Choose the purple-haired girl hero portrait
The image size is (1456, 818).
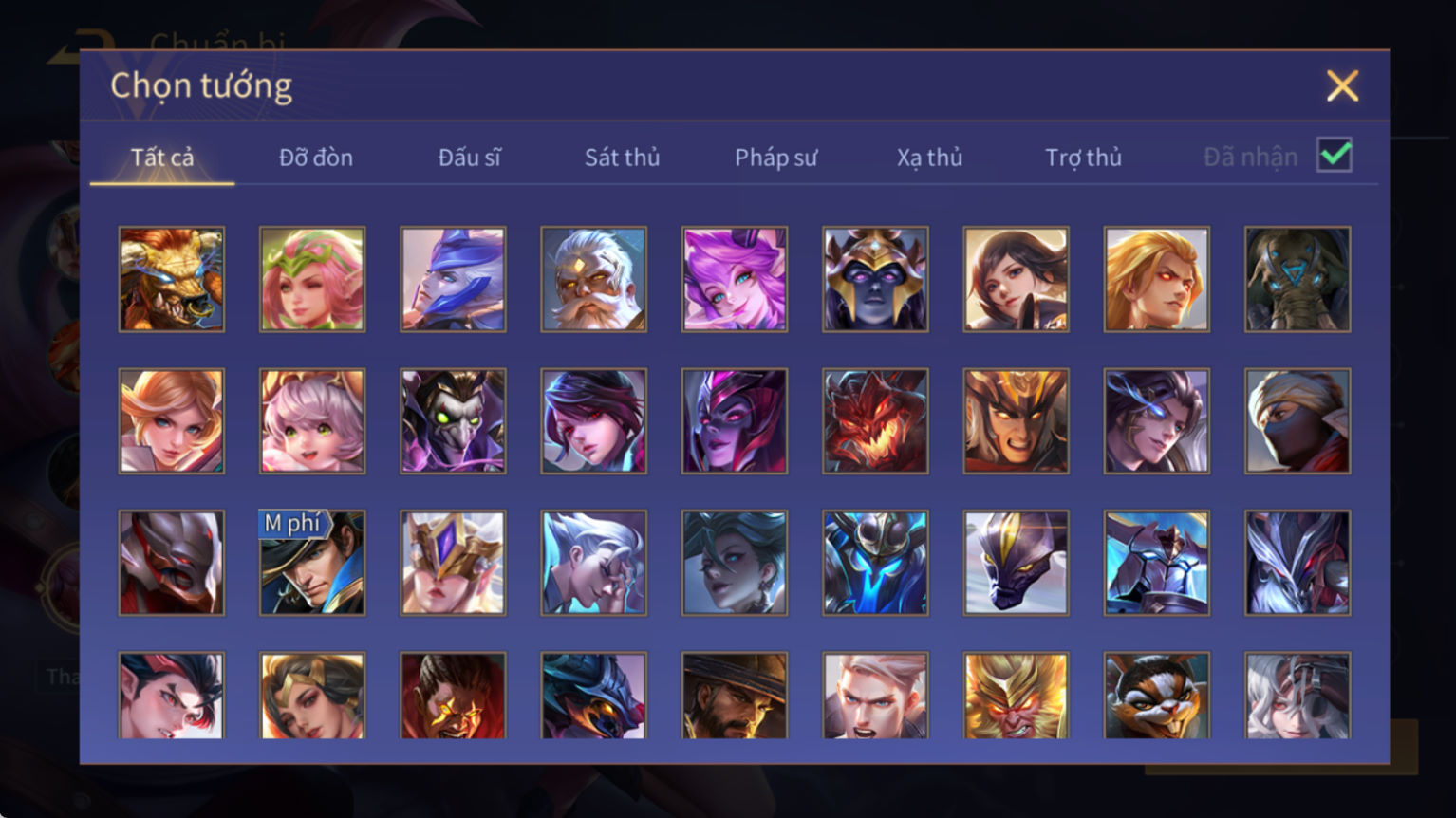(x=735, y=279)
